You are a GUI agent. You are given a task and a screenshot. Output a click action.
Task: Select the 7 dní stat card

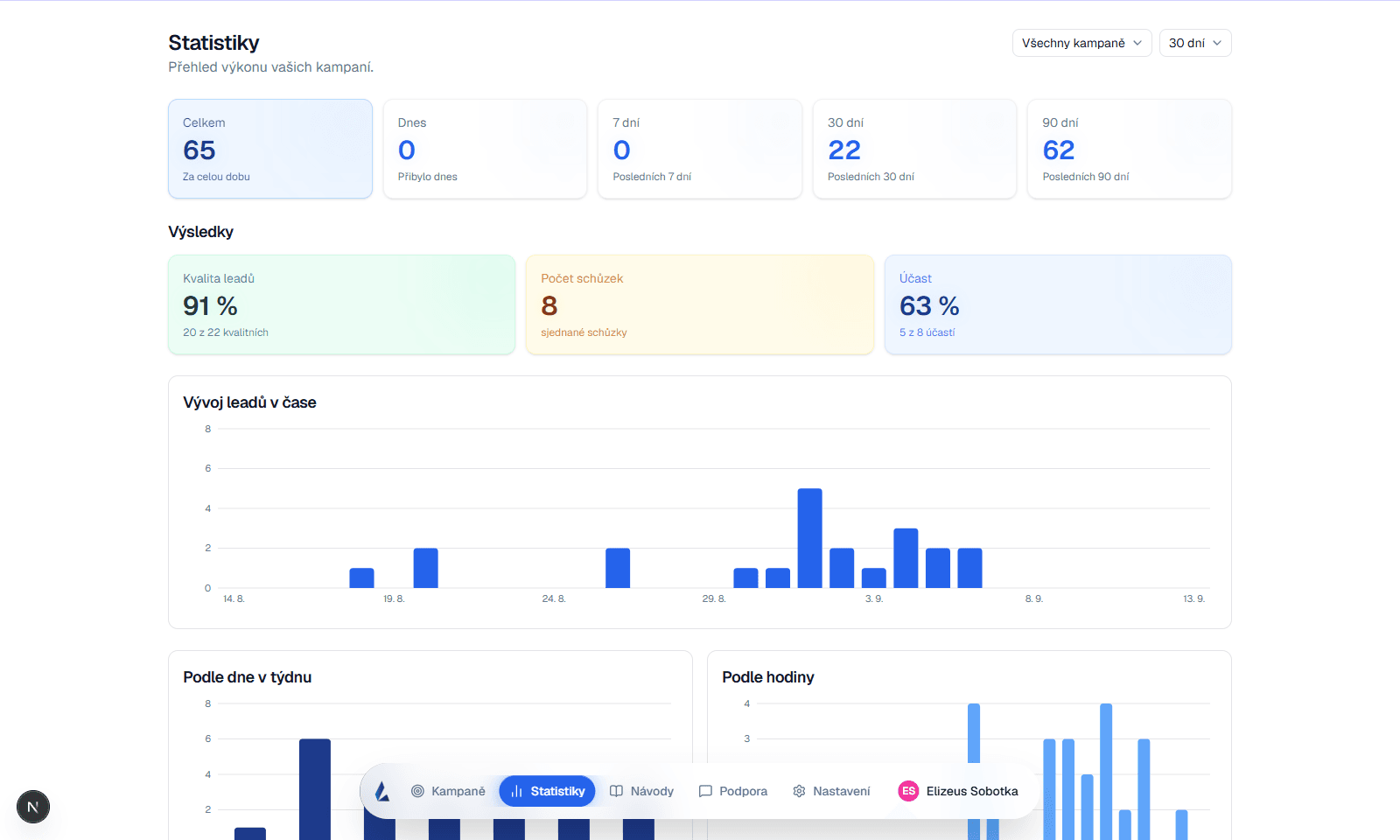(x=700, y=149)
